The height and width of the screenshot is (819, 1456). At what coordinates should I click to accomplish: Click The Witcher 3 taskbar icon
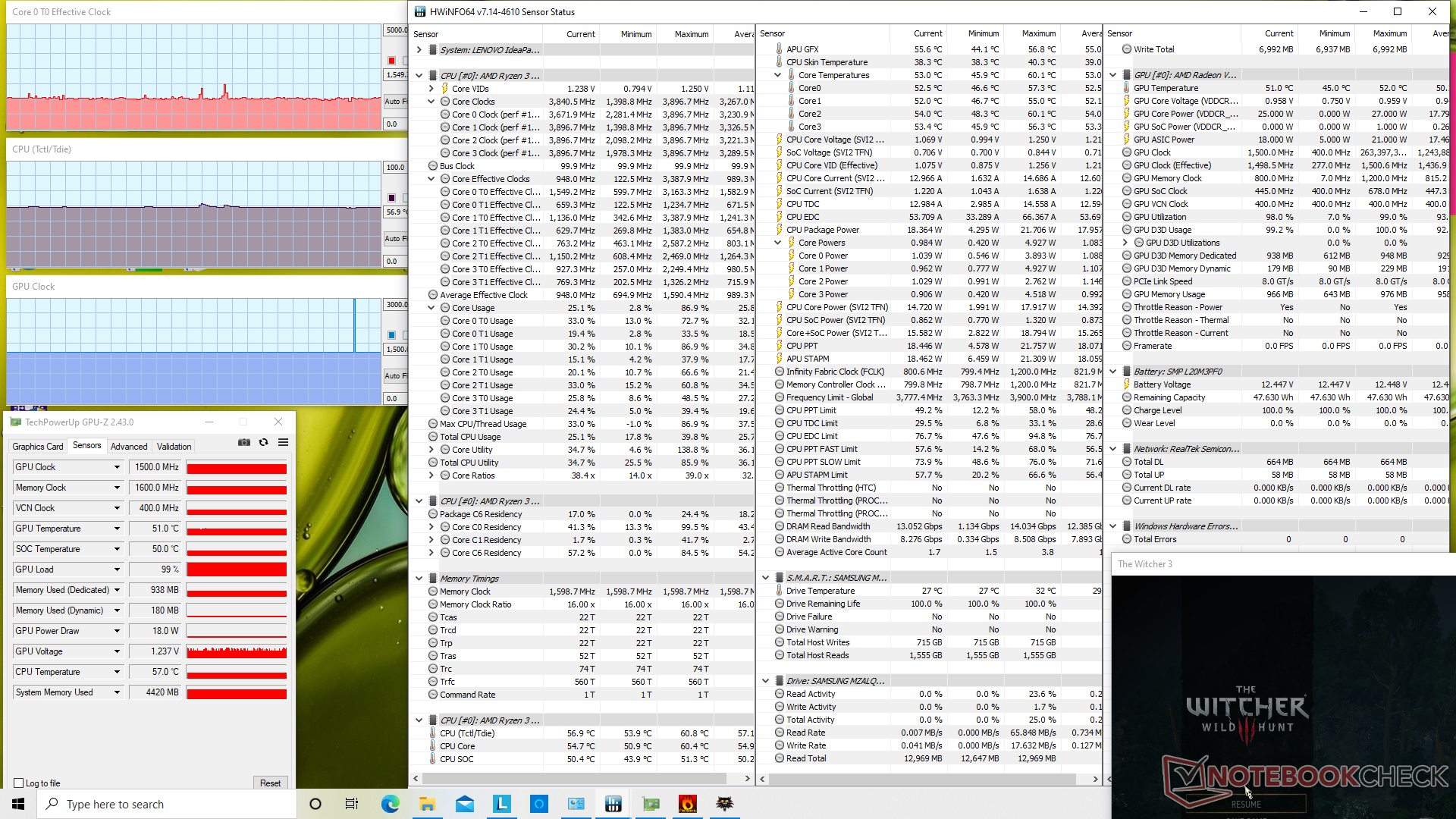click(724, 804)
